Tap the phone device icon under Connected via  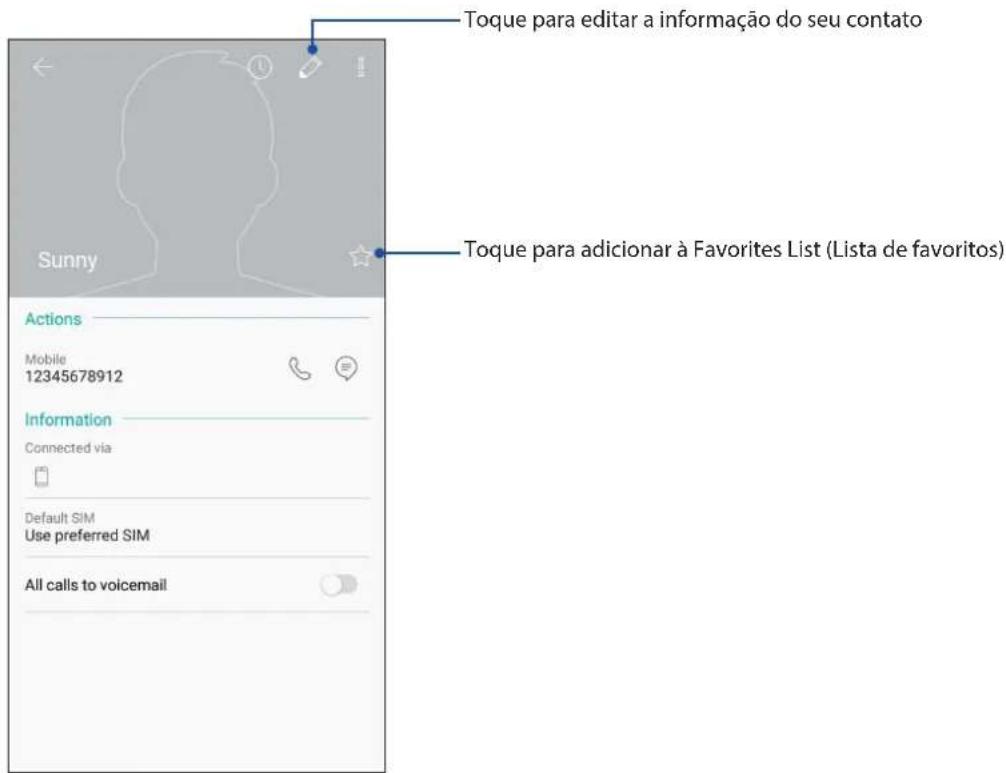[x=42, y=477]
